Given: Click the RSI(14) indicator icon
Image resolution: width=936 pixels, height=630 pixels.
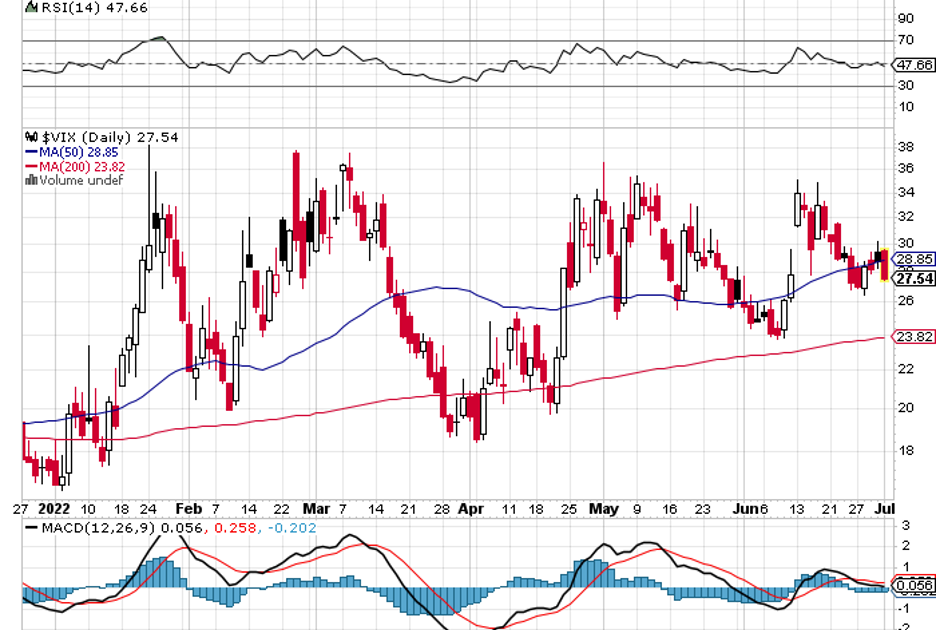Looking at the screenshot, I should click(x=31, y=6).
